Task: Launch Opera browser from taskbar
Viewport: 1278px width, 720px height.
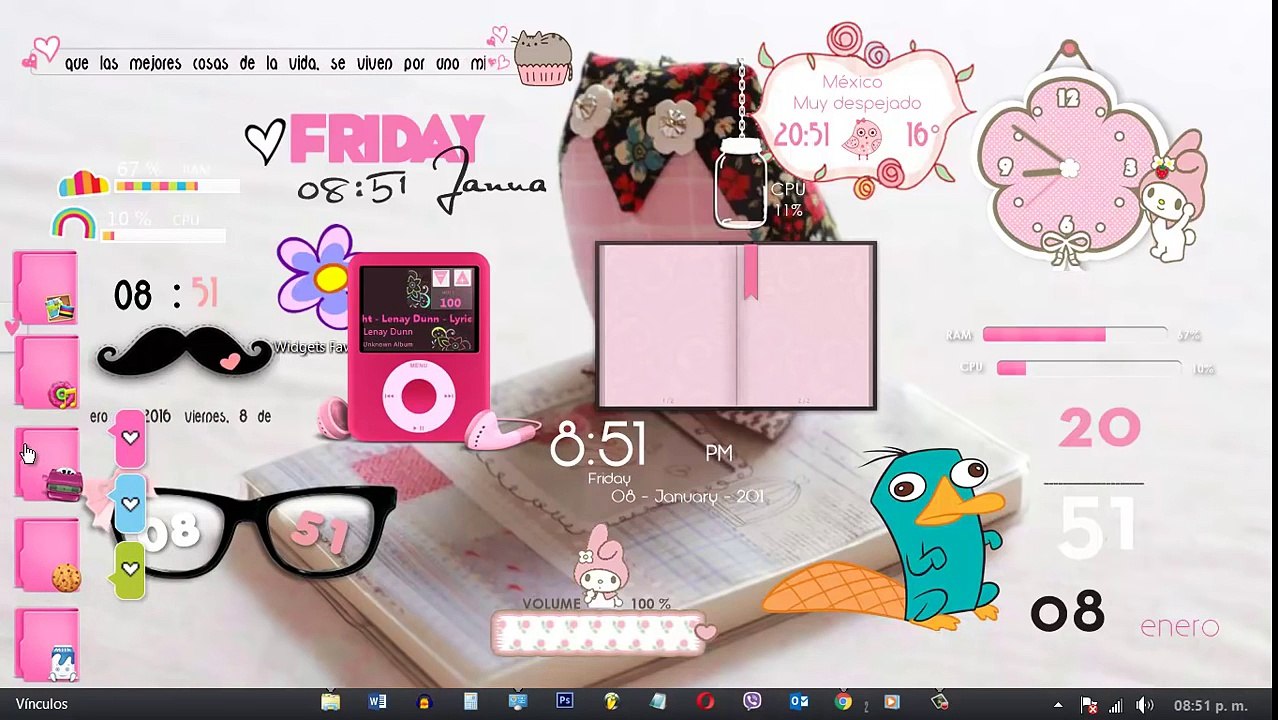Action: (x=705, y=703)
